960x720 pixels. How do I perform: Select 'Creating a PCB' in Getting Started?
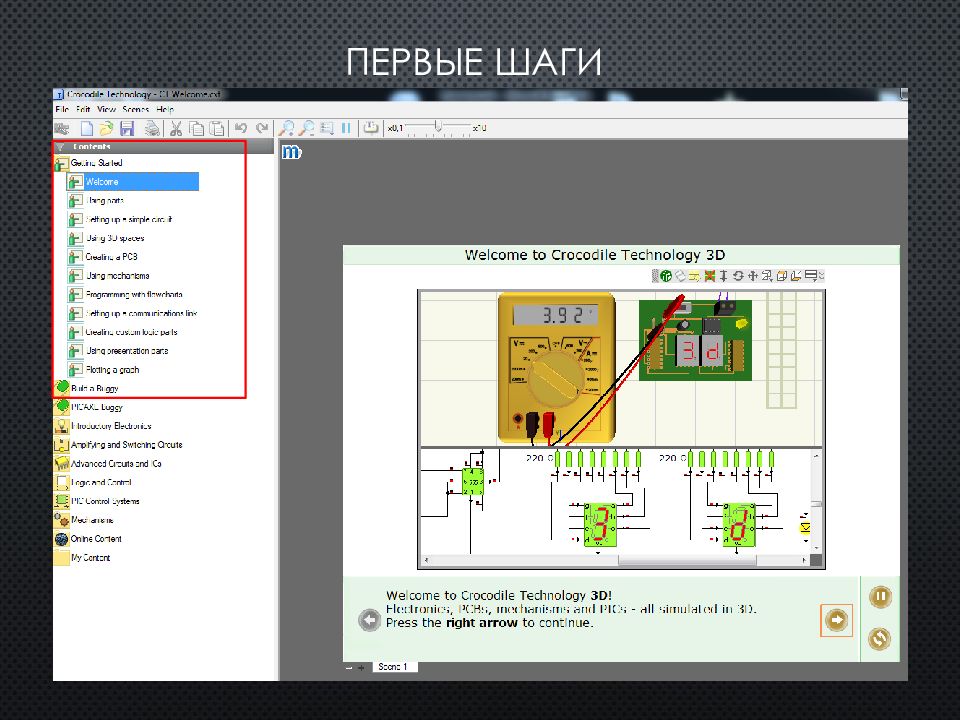pyautogui.click(x=110, y=256)
